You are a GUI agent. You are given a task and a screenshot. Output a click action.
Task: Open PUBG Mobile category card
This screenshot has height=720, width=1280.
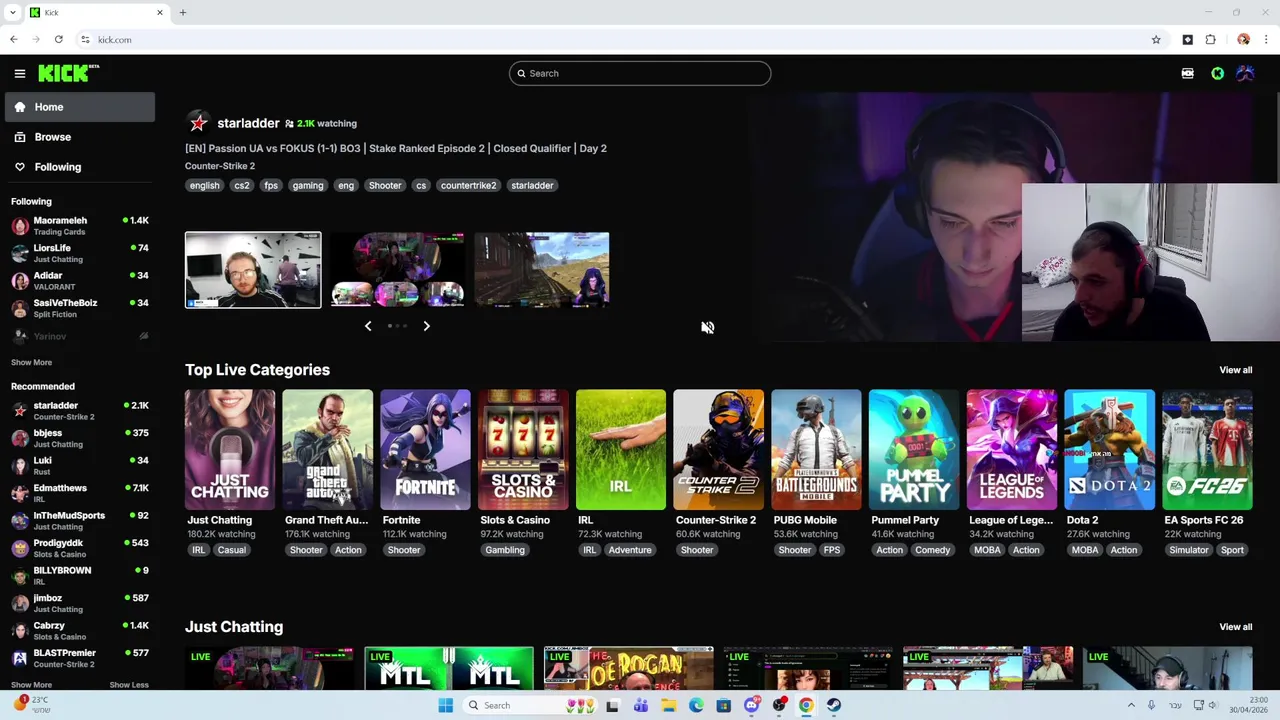coord(816,450)
